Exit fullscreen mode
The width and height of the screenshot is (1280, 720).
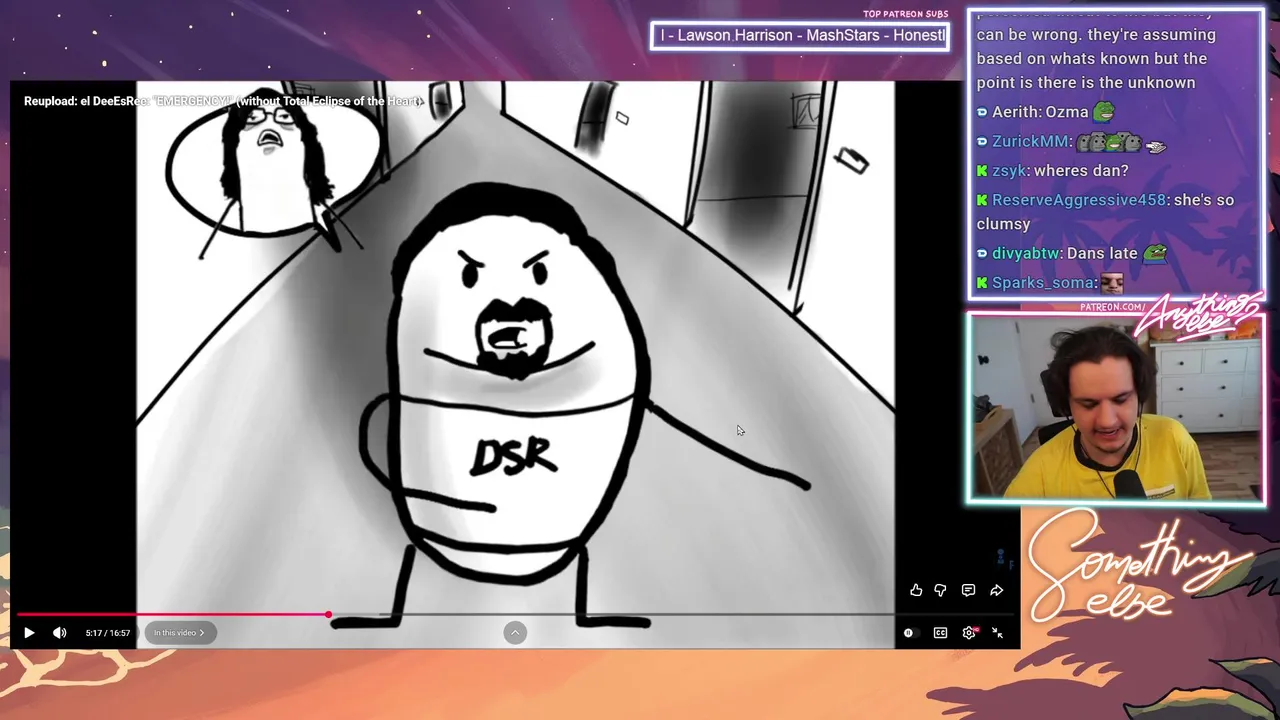click(x=997, y=633)
